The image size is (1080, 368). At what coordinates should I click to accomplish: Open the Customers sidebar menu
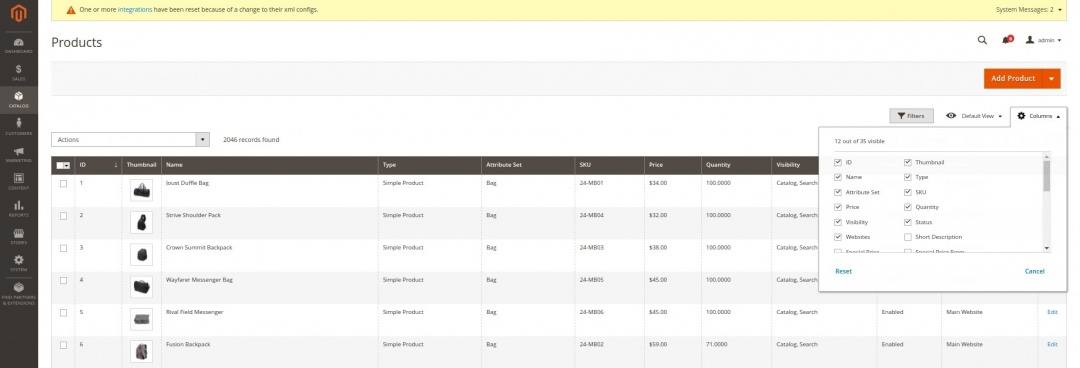coord(19,127)
